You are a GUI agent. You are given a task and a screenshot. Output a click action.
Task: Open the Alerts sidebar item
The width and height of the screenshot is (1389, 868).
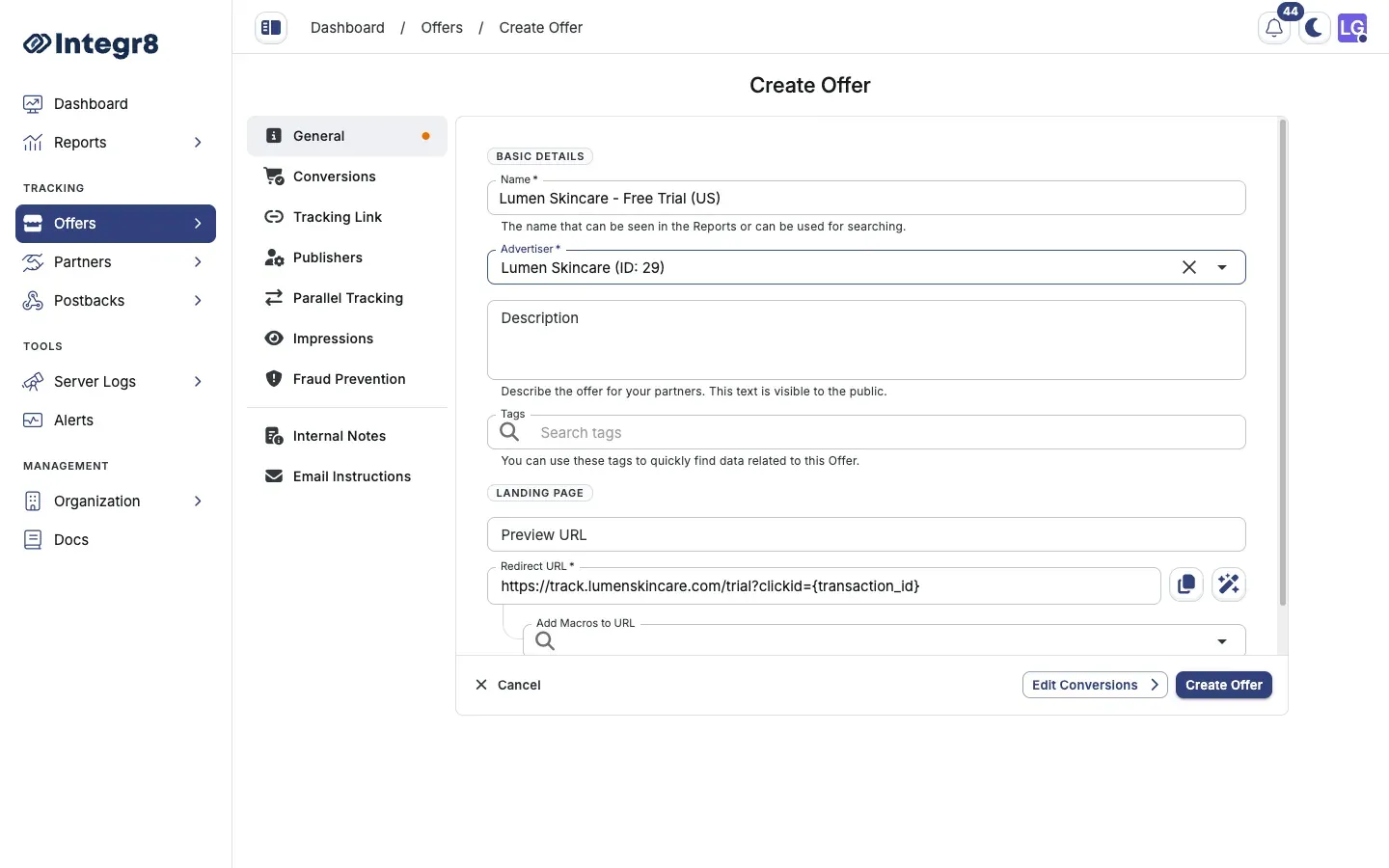[x=116, y=420]
